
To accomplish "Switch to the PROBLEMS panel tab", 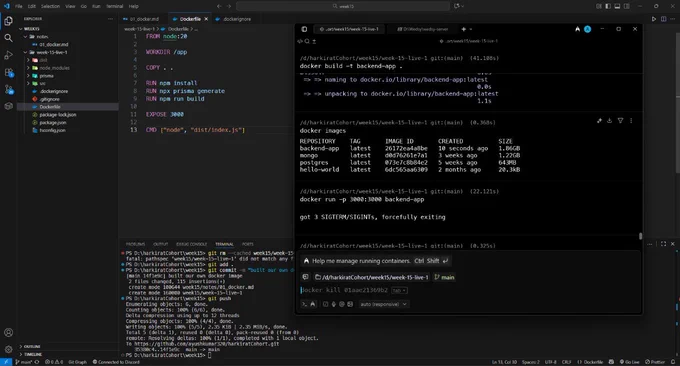I will click(135, 244).
